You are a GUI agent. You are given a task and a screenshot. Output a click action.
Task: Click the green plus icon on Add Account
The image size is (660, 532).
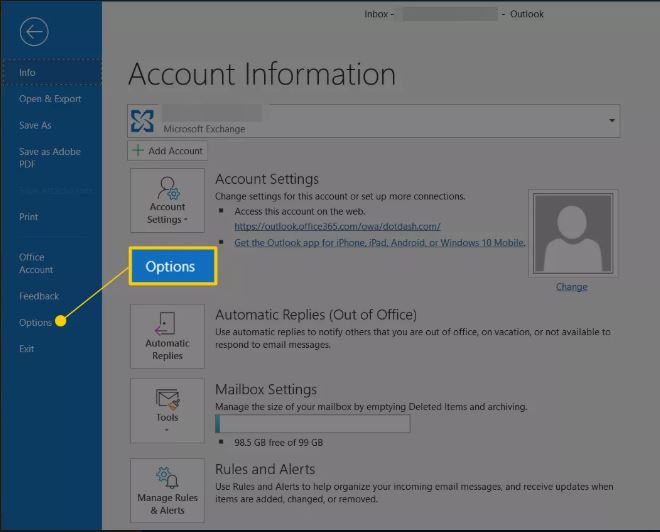[138, 150]
